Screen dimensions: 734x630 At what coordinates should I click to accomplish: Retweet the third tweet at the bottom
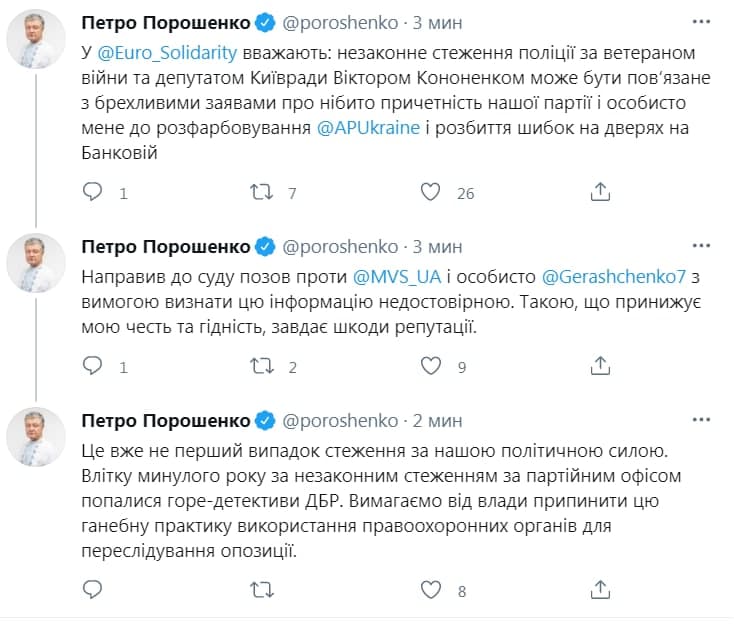[261, 591]
